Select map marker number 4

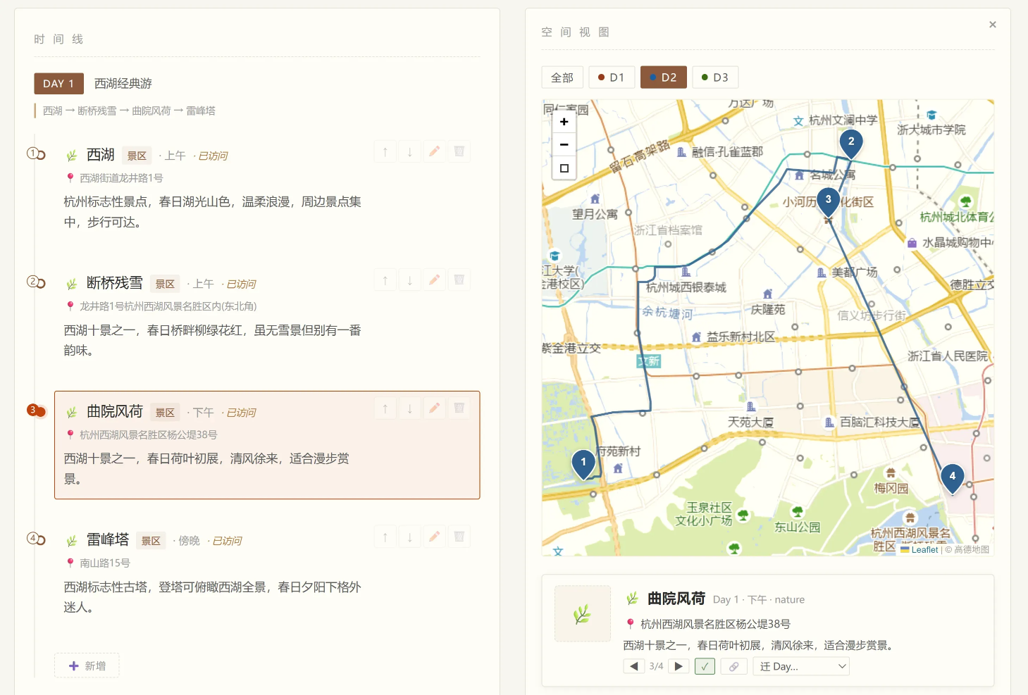point(952,479)
